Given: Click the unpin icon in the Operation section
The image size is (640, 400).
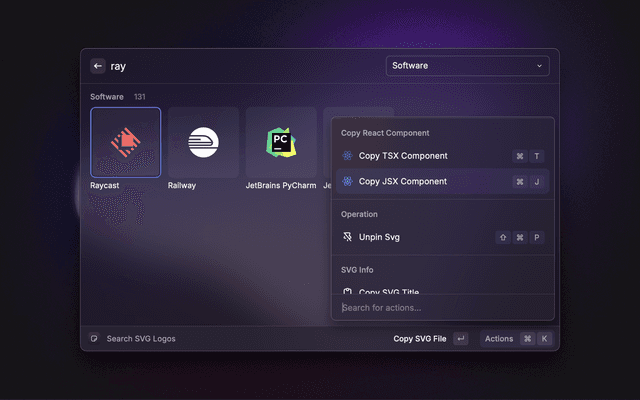Looking at the screenshot, I should 347,238.
